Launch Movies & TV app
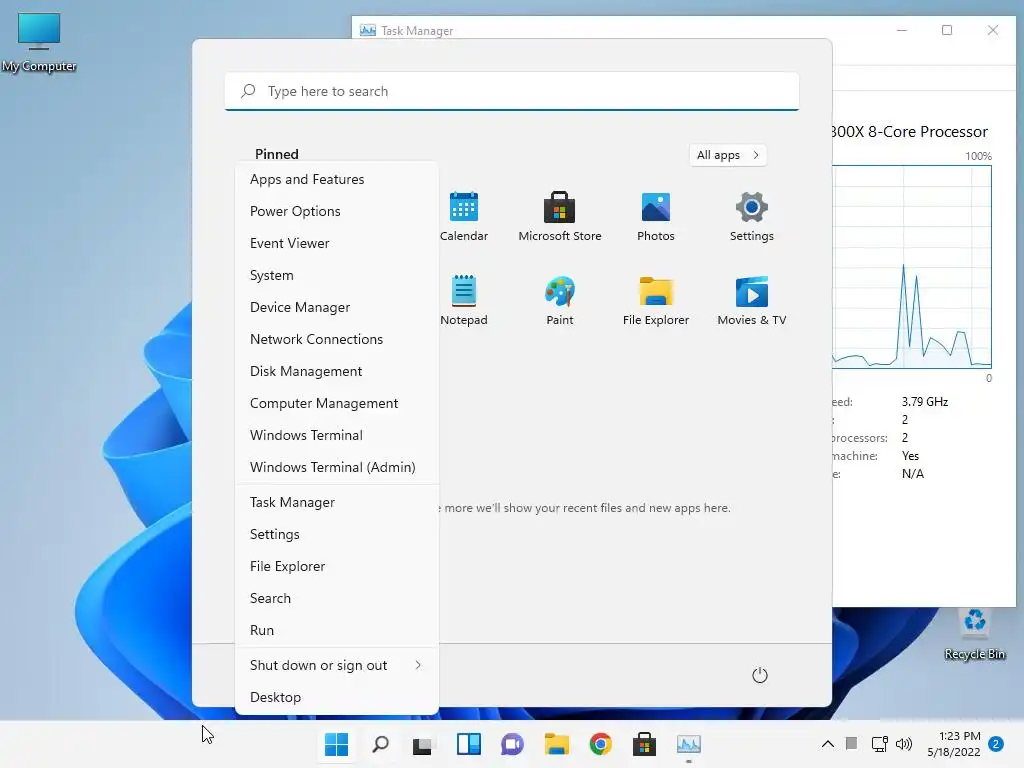 click(x=752, y=300)
